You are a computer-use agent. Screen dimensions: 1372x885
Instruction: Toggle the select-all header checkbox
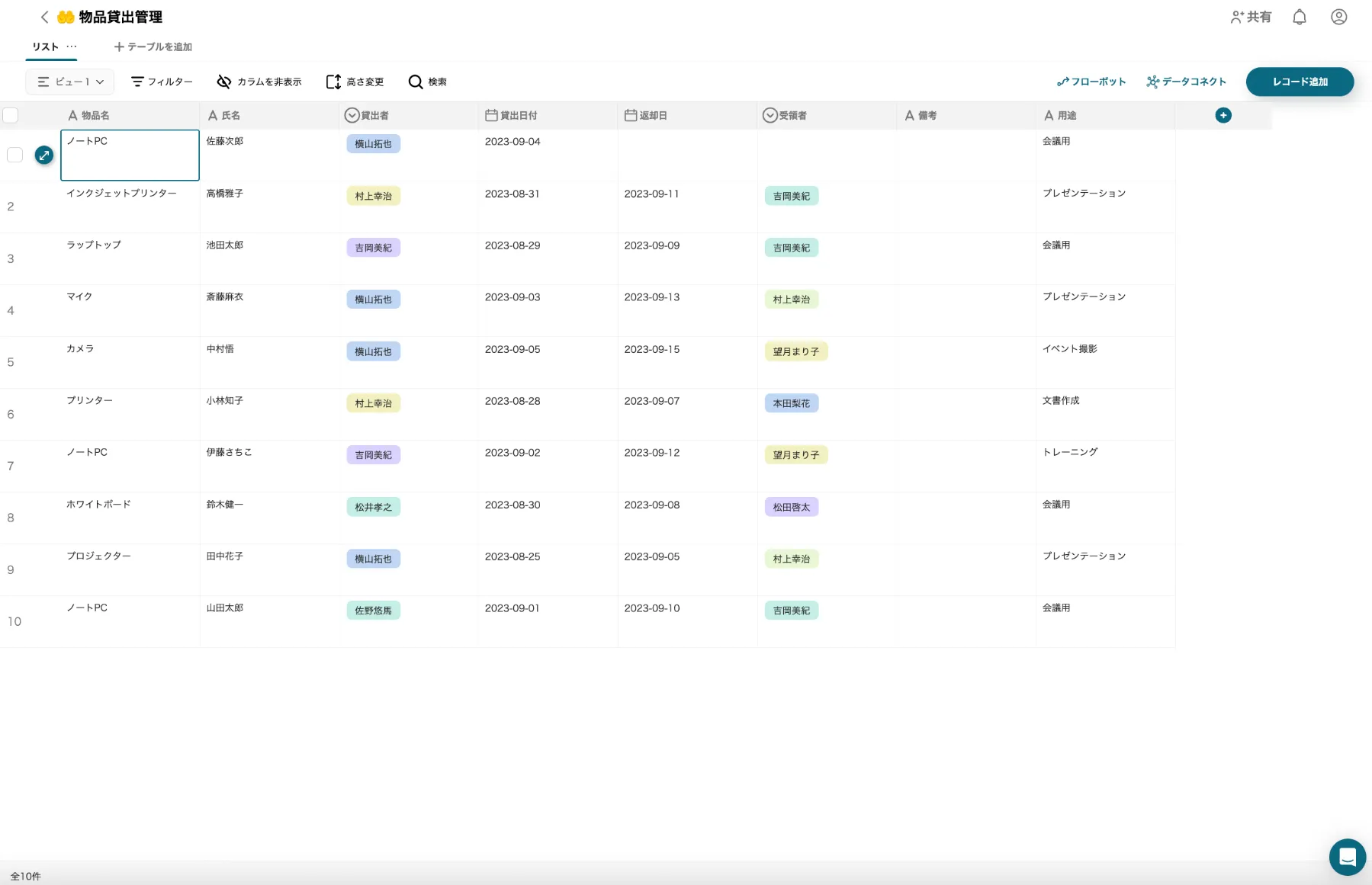tap(11, 115)
